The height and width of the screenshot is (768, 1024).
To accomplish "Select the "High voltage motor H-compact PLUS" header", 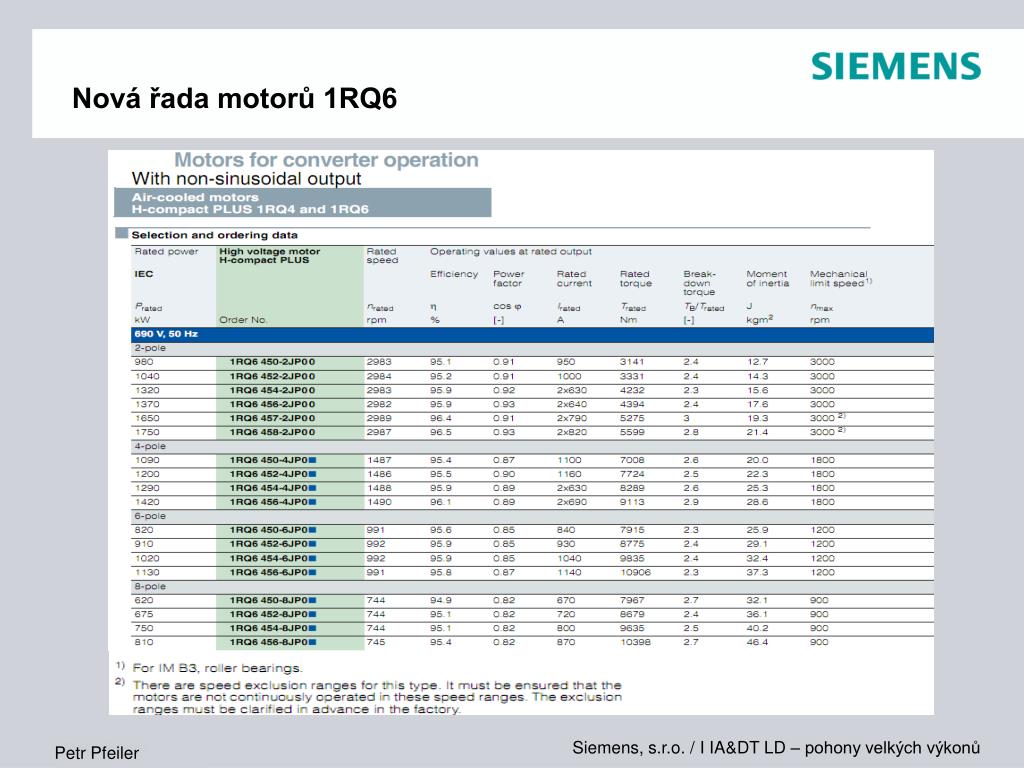I will click(270, 256).
